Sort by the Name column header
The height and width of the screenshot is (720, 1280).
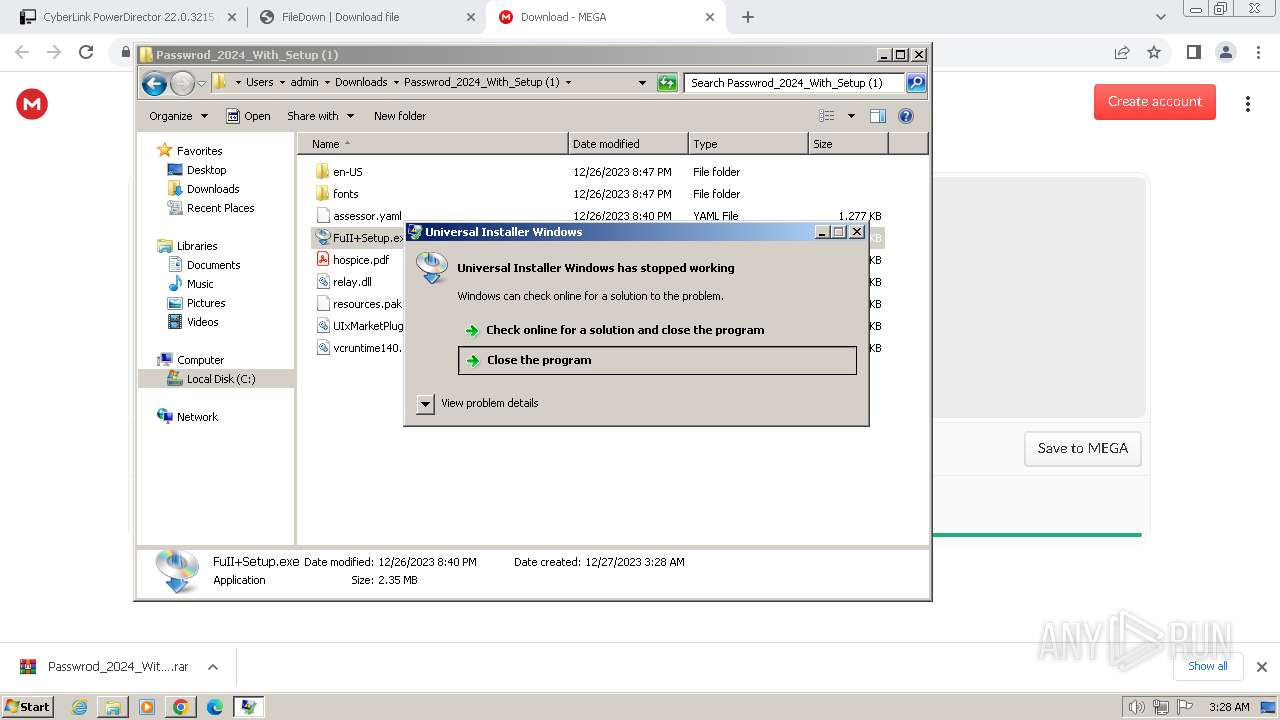(x=433, y=144)
